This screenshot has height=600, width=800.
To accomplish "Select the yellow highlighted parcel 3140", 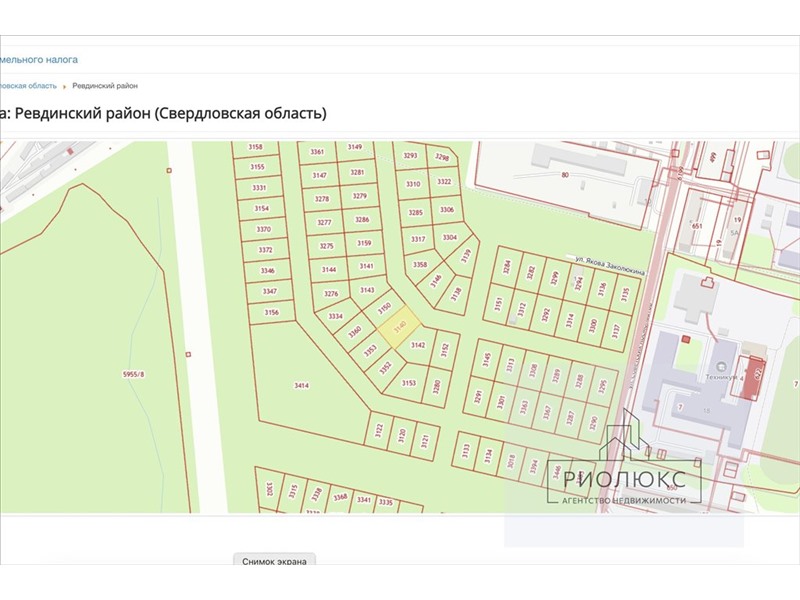I will point(400,327).
